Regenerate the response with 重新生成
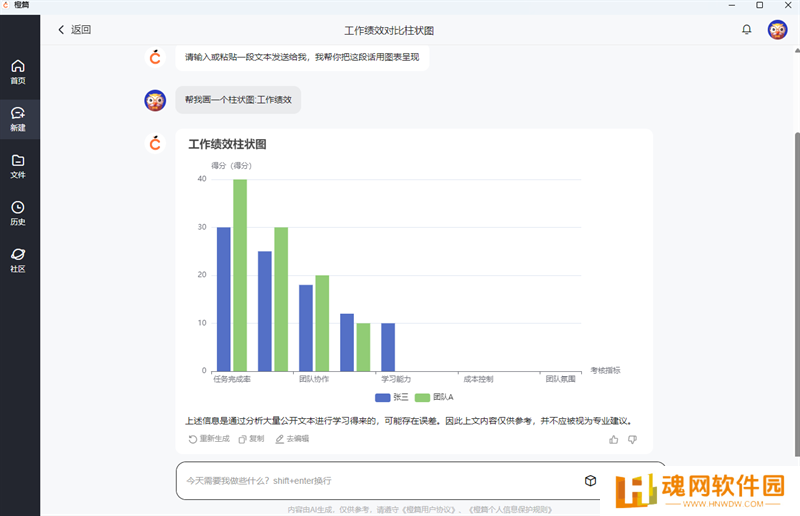The width and height of the screenshot is (800, 516). click(209, 439)
